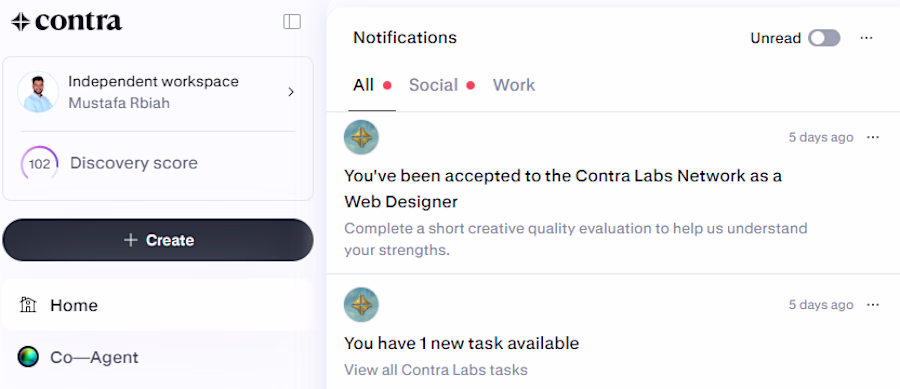Toggle the Unread notifications switch
This screenshot has width=900, height=389.
[x=824, y=38]
